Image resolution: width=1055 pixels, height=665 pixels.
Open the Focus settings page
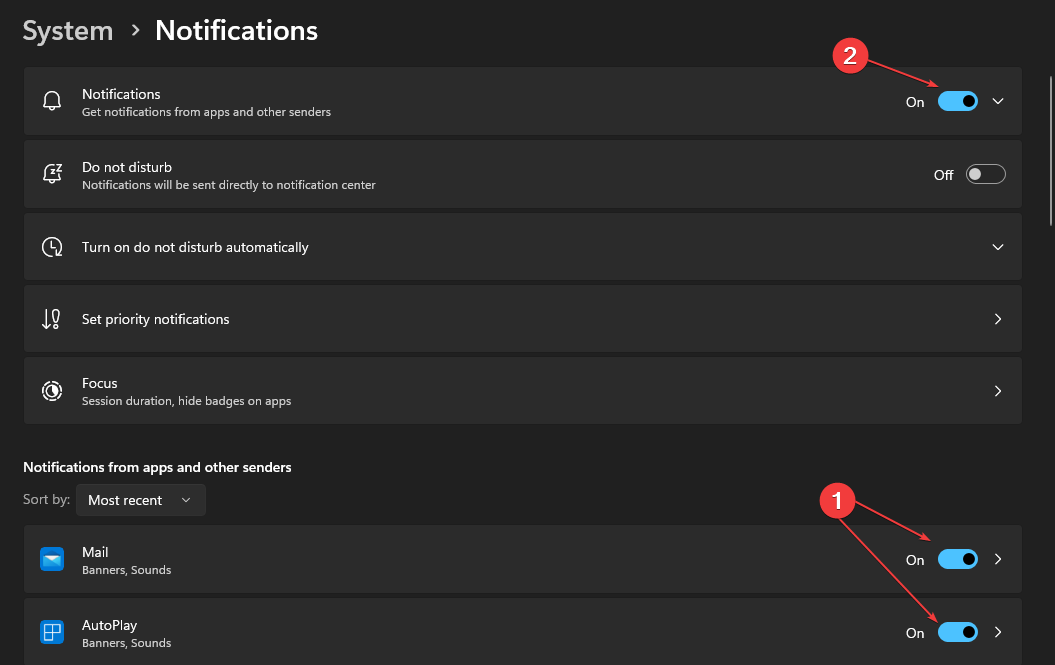[997, 391]
